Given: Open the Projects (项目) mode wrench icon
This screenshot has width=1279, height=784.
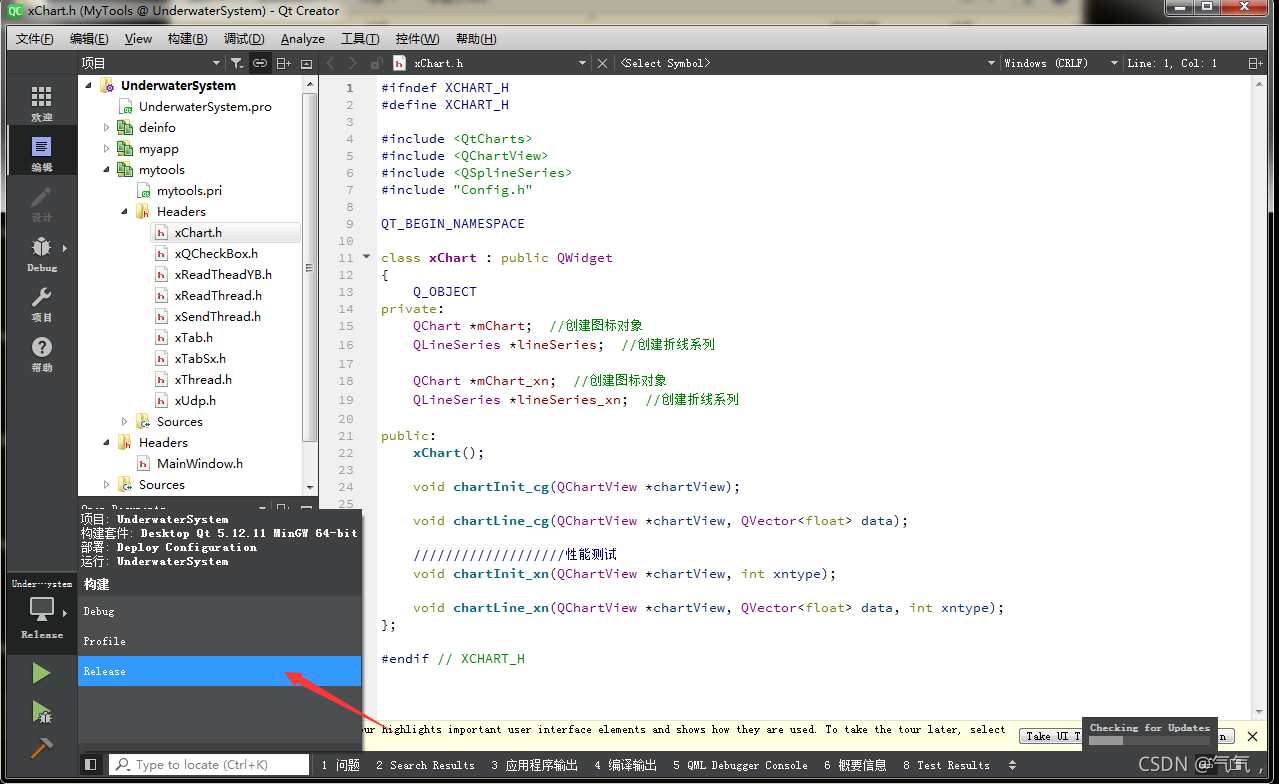Looking at the screenshot, I should pyautogui.click(x=41, y=302).
